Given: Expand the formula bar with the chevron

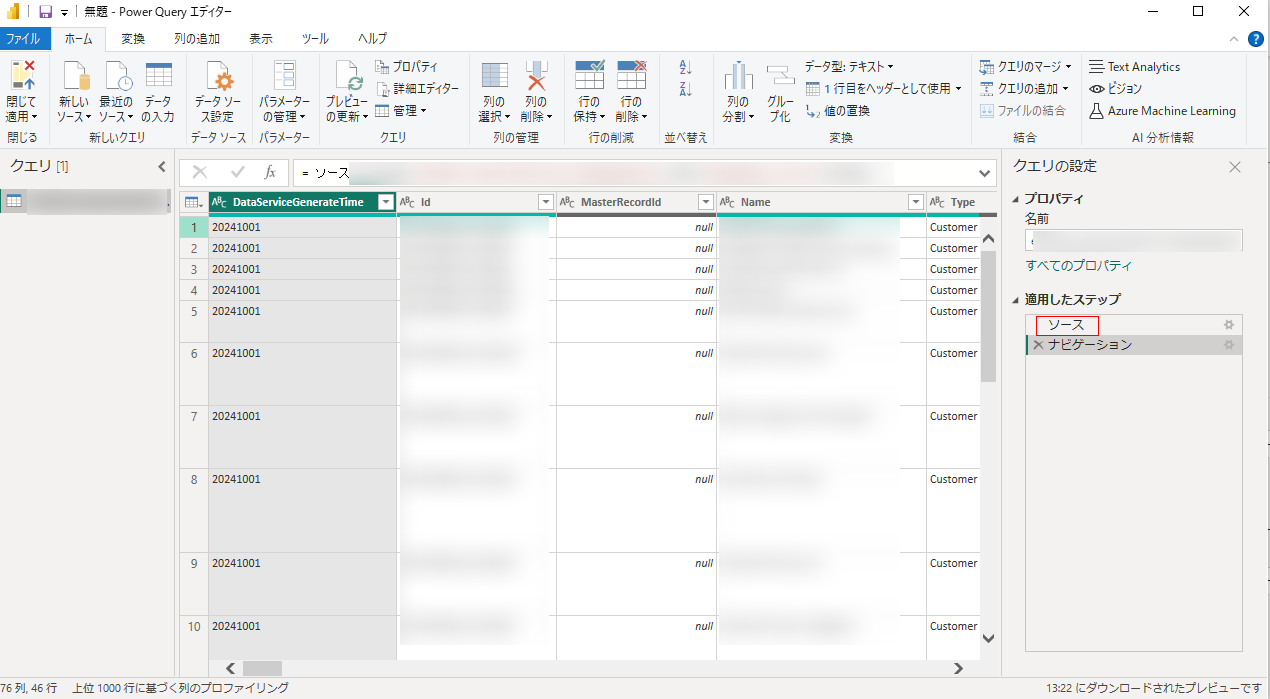Looking at the screenshot, I should [x=985, y=173].
